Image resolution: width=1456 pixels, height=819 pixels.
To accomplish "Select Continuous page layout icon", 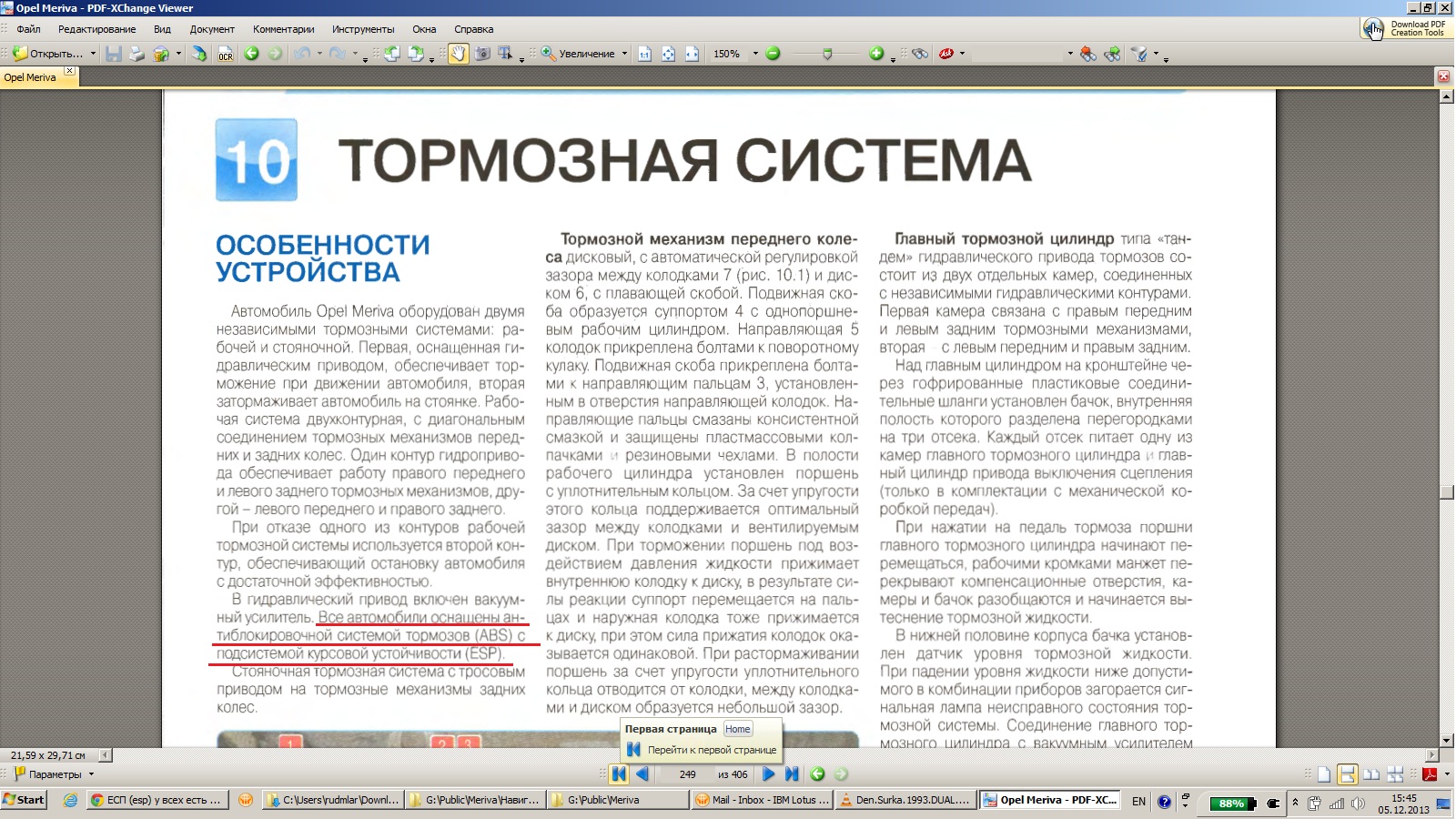I will pos(1348,774).
